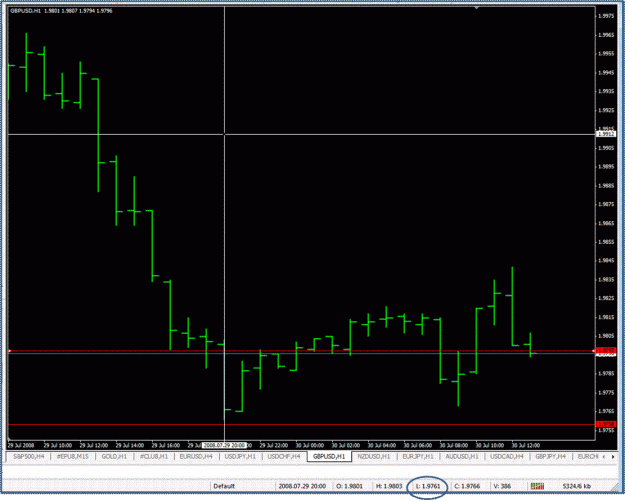Click the V: 386 volume field

point(502,486)
